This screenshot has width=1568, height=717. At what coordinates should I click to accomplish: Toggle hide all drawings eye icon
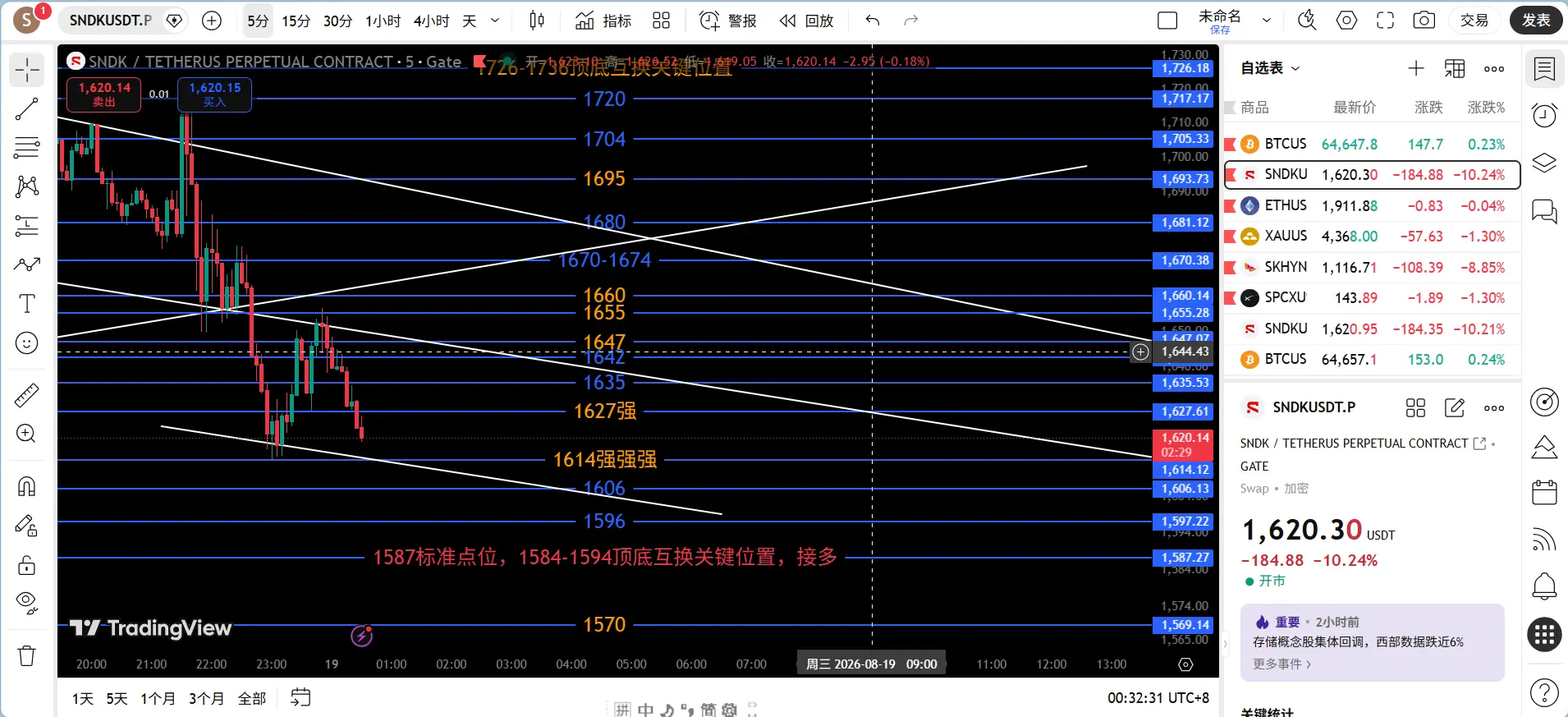click(27, 604)
